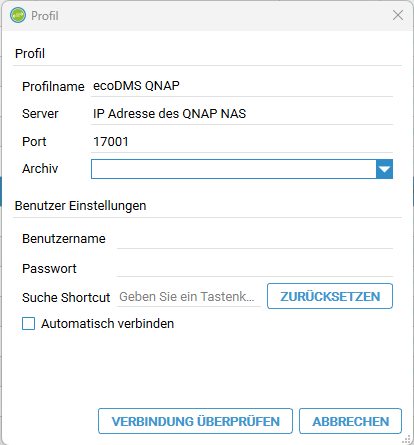Close the Profil dialog with X
The width and height of the screenshot is (414, 445).
coord(398,15)
